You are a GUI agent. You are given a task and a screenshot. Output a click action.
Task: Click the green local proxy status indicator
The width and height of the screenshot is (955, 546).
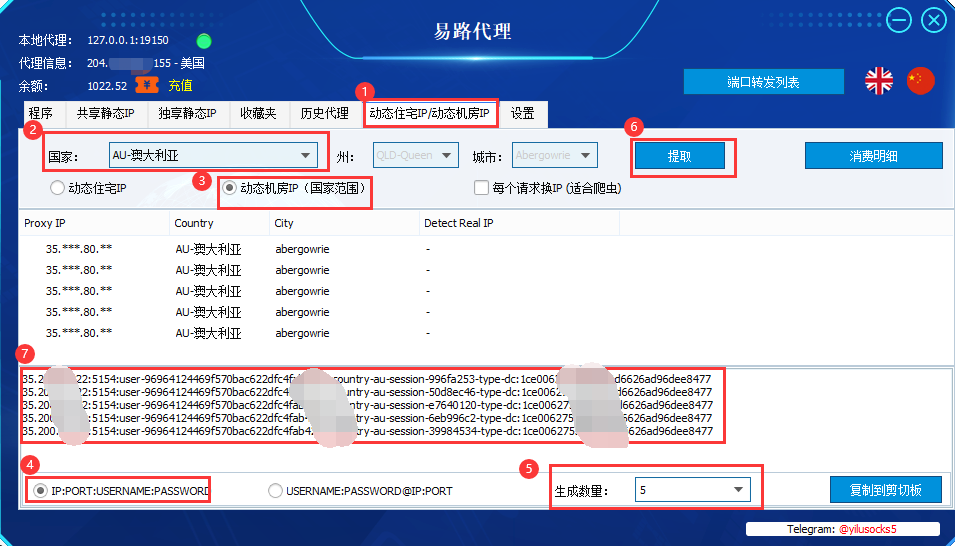pyautogui.click(x=204, y=41)
